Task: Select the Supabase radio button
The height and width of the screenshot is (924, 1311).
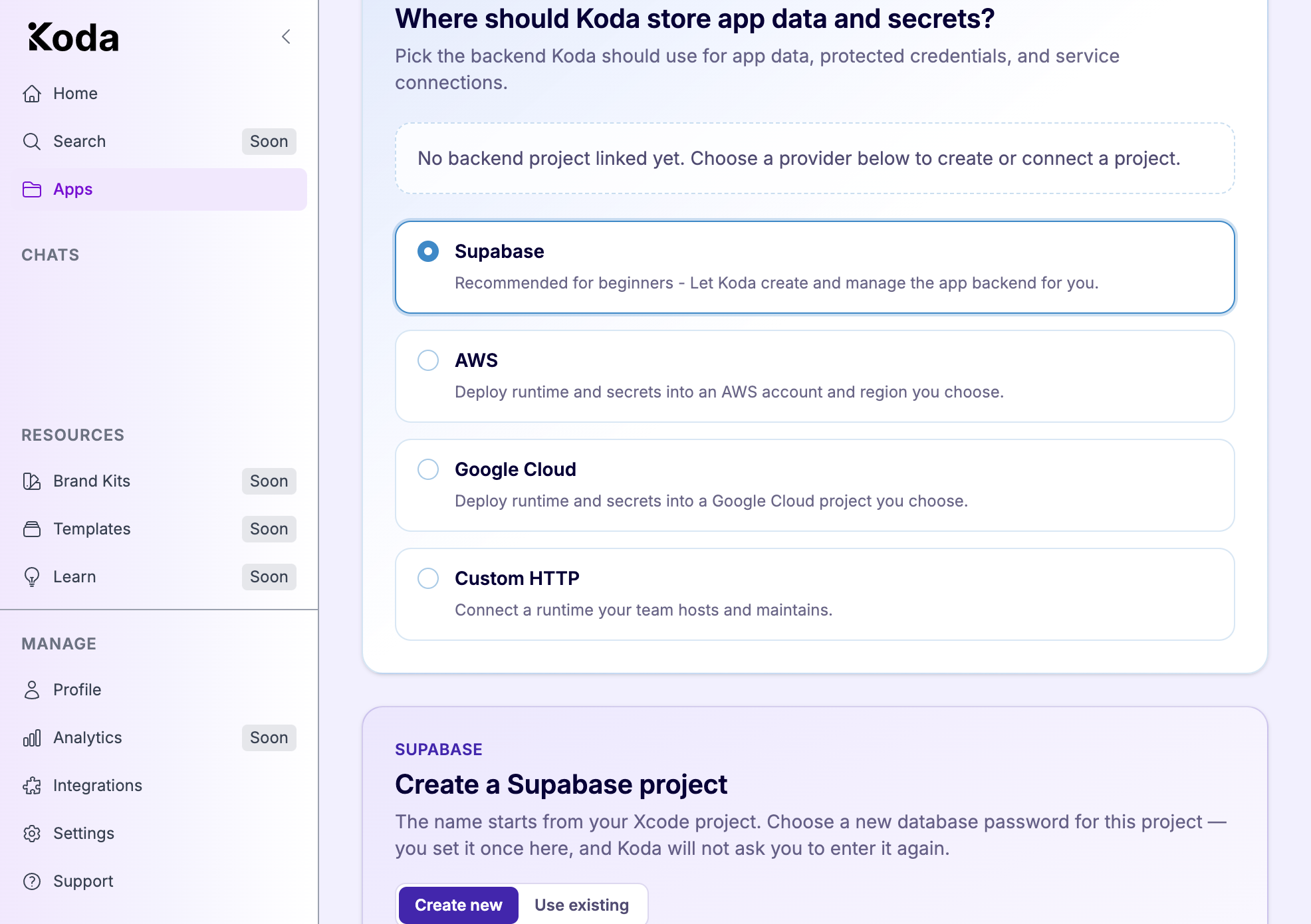Action: point(428,251)
